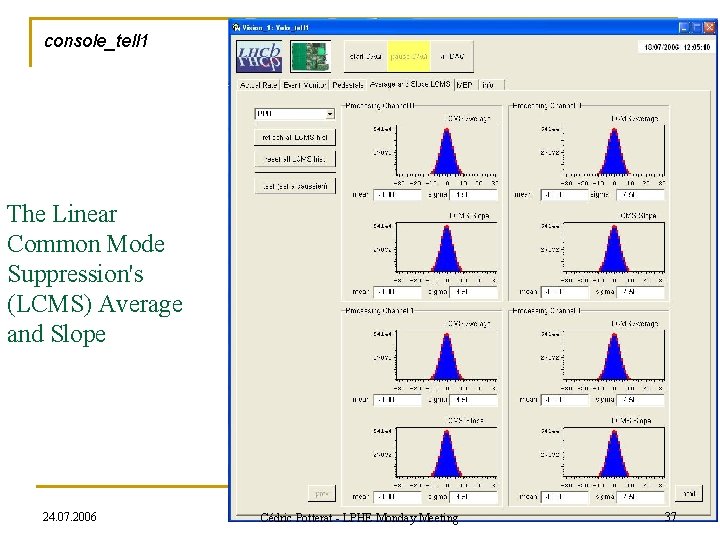The width and height of the screenshot is (720, 540).
Task: Switch to the Event Monitor tab
Action: point(304,85)
